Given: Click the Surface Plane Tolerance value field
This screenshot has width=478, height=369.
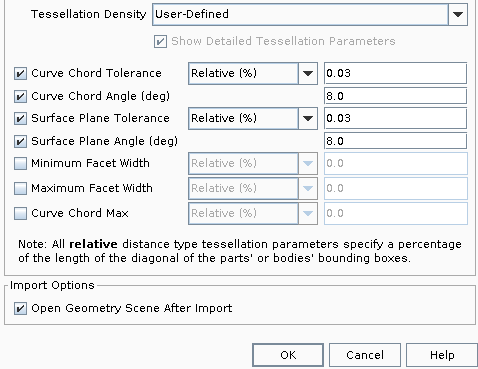Looking at the screenshot, I should point(395,118).
